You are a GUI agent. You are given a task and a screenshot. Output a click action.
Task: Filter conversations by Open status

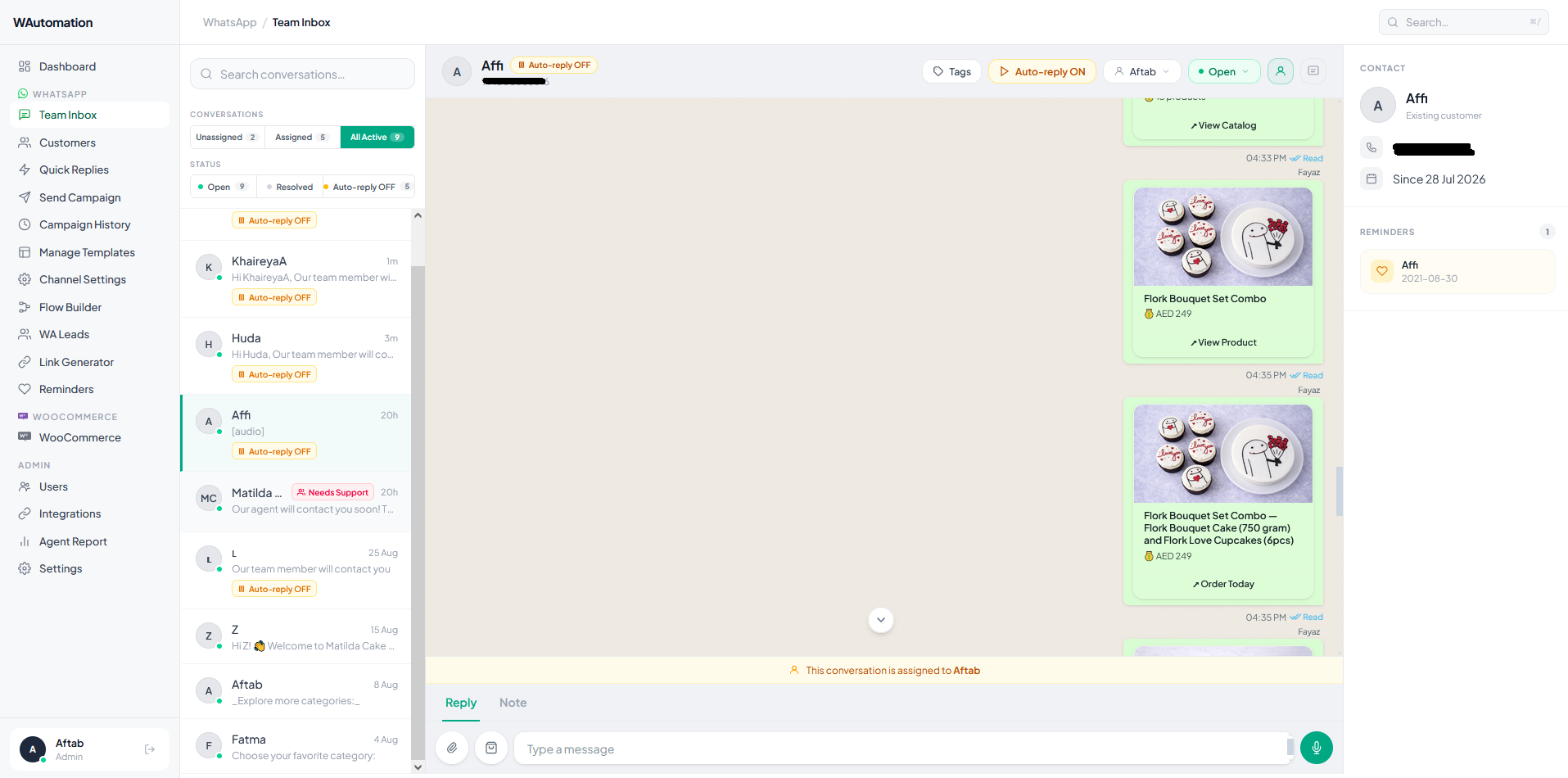click(x=223, y=187)
